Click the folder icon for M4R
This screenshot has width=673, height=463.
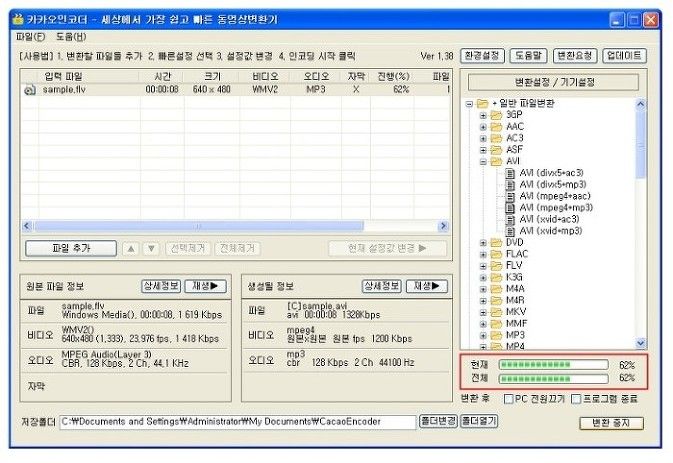click(496, 300)
